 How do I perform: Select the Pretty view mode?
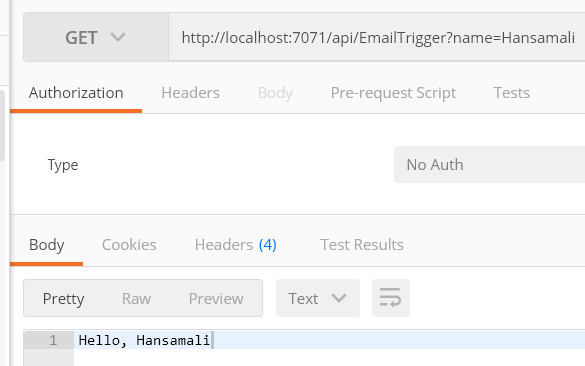tap(63, 298)
